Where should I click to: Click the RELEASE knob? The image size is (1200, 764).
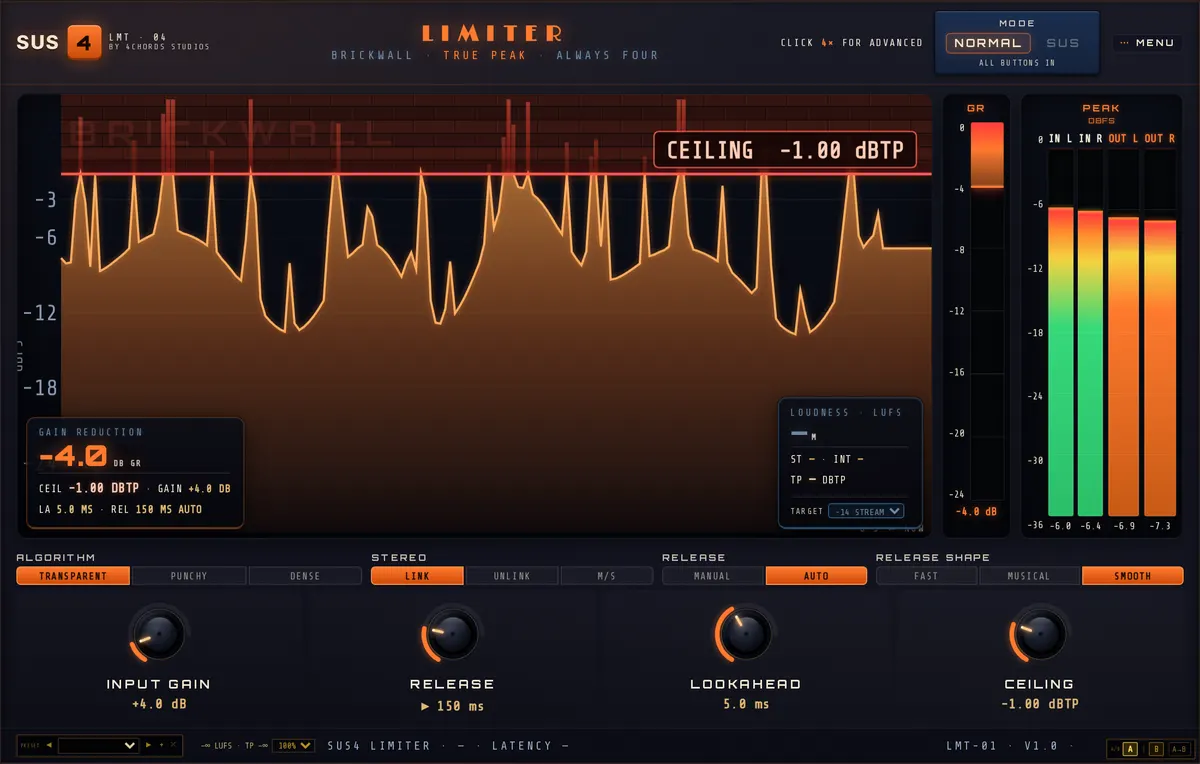point(451,633)
